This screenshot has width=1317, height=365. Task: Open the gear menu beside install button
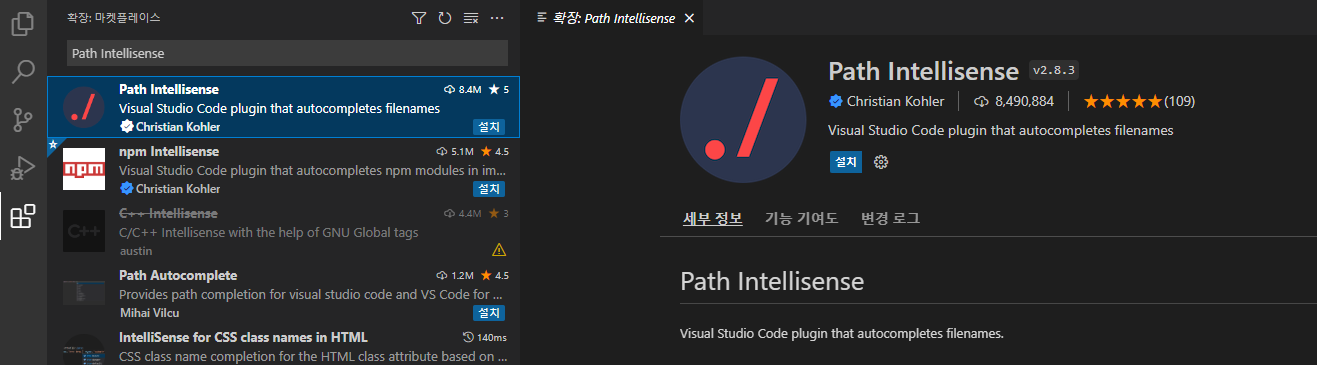881,162
